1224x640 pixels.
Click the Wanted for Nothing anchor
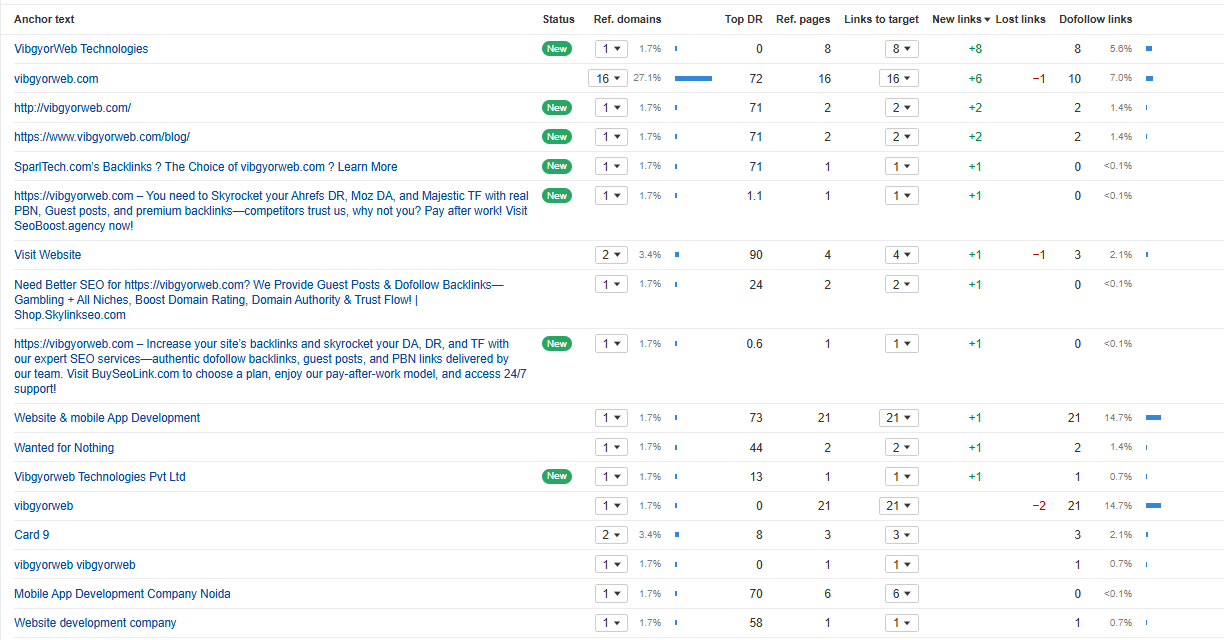click(x=64, y=448)
